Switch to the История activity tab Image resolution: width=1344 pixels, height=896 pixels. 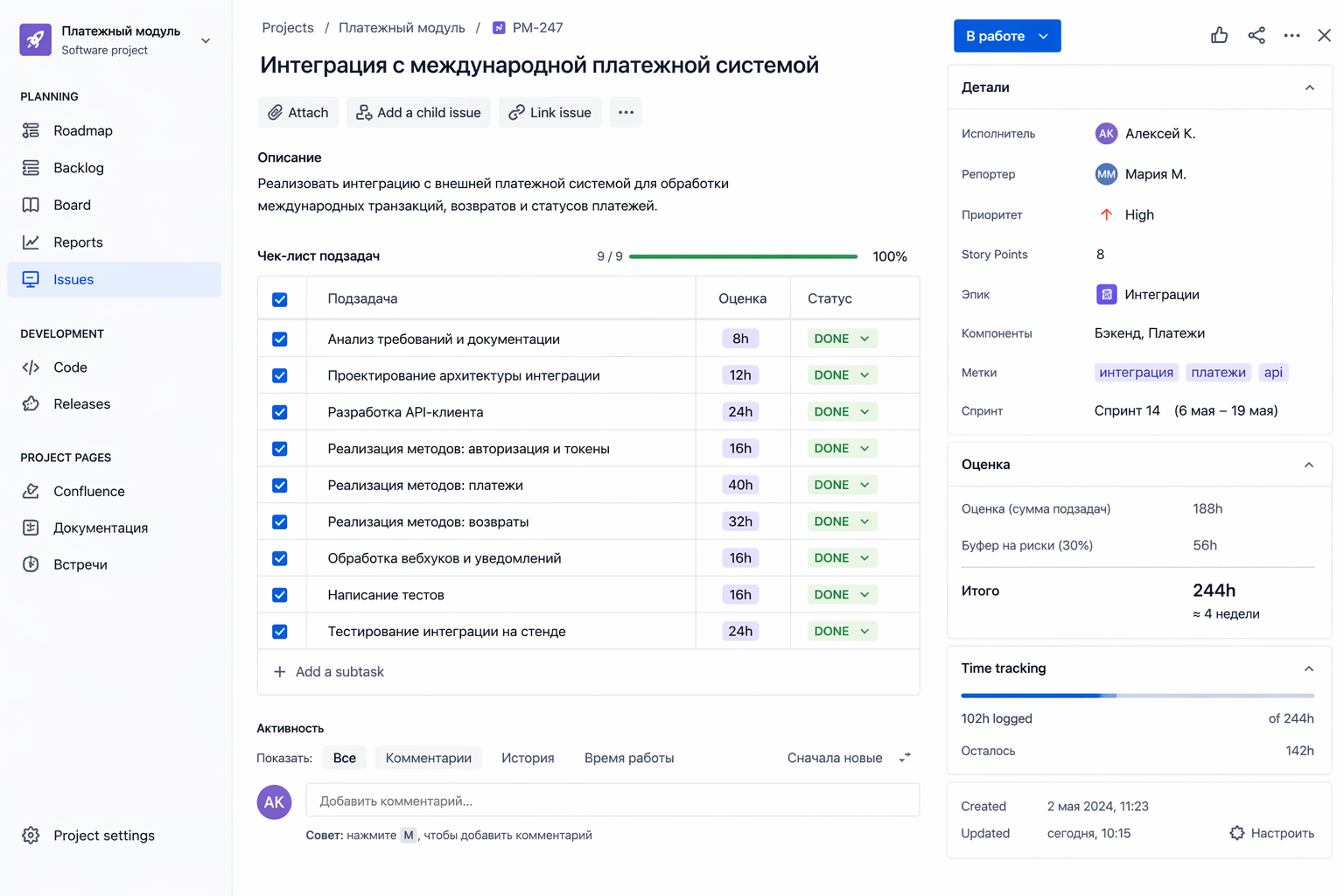(x=528, y=758)
